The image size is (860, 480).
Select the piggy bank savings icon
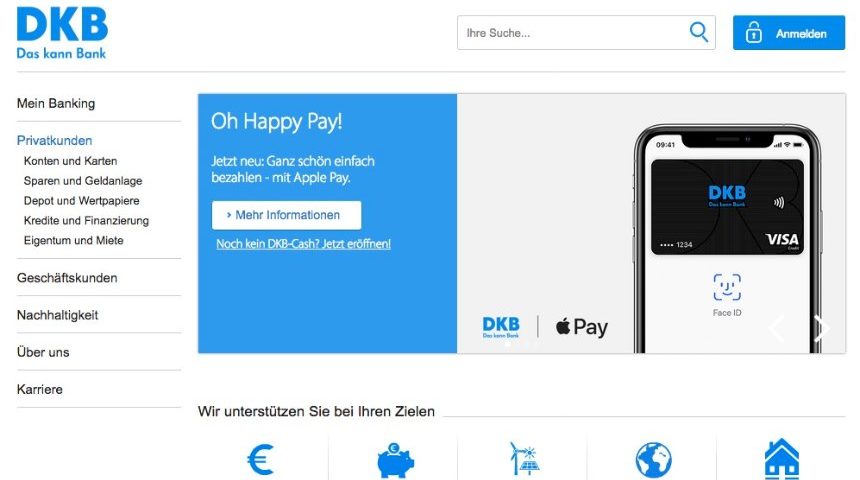coord(395,460)
